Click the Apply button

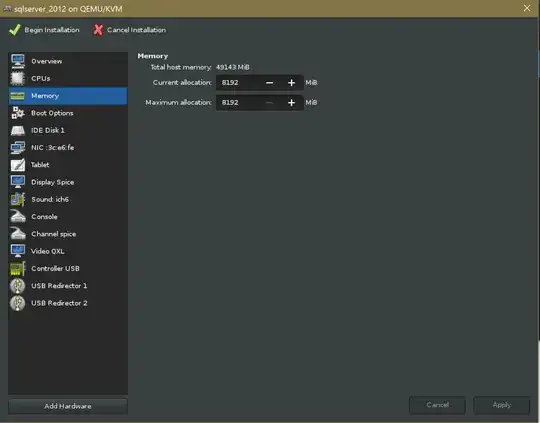502,405
